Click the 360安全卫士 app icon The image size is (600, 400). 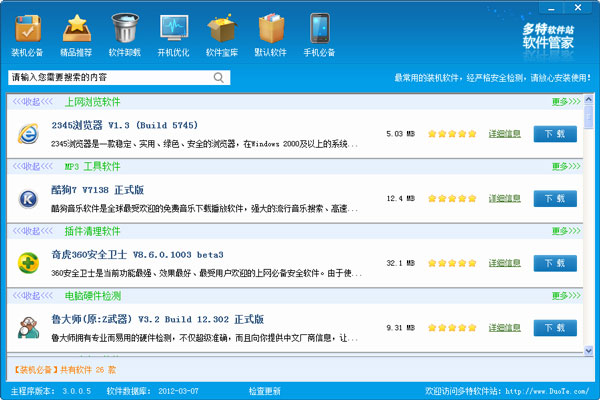point(28,263)
